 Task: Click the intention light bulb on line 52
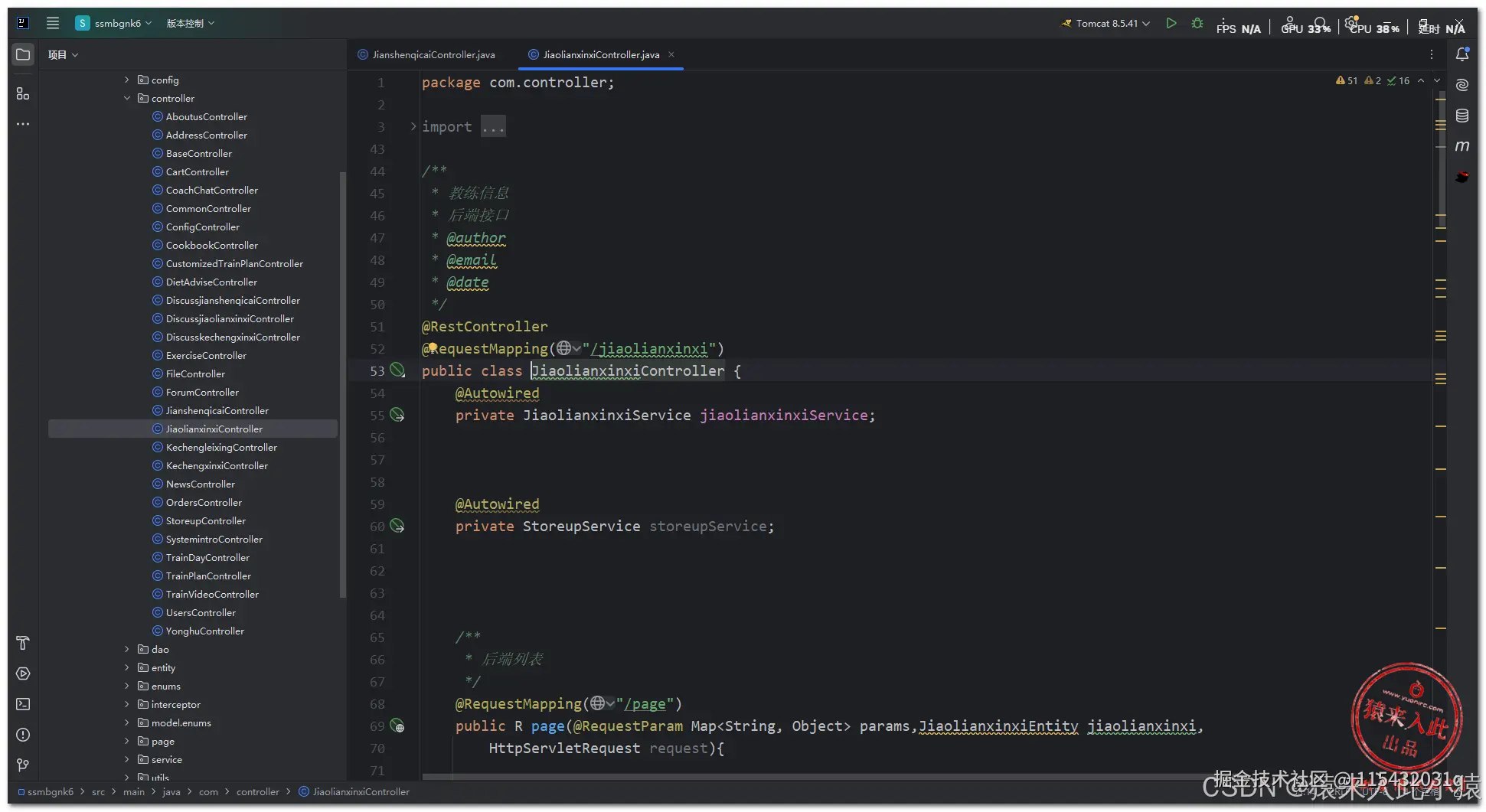(433, 347)
